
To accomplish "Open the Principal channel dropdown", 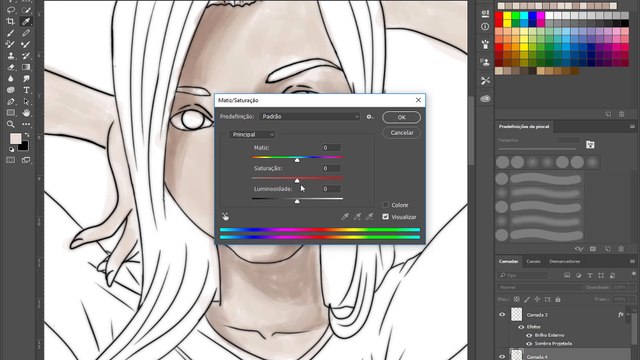I will click(252, 134).
